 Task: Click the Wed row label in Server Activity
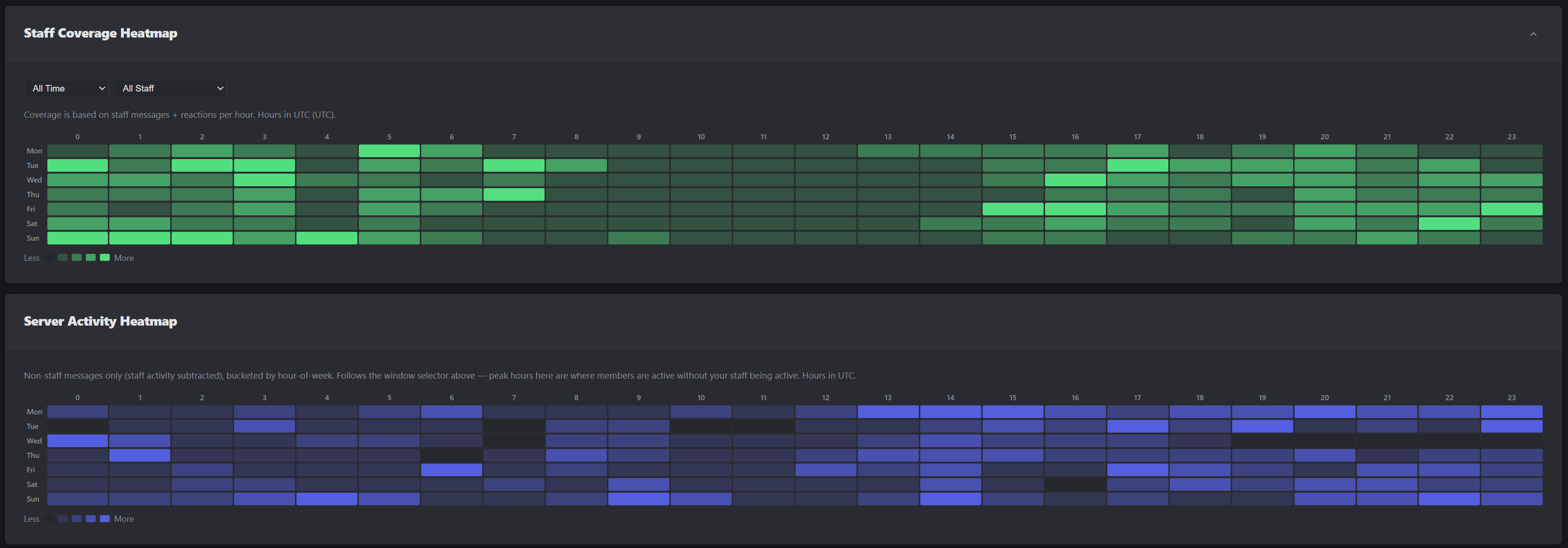34,441
